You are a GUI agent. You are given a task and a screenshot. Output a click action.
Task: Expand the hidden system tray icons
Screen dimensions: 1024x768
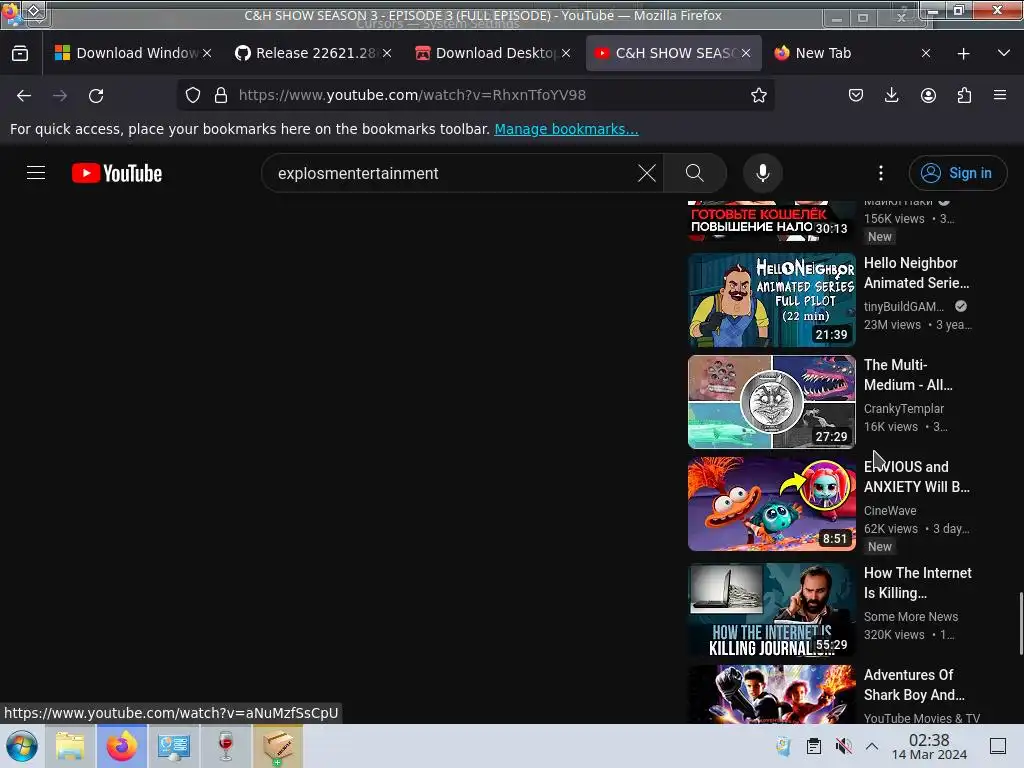(872, 746)
